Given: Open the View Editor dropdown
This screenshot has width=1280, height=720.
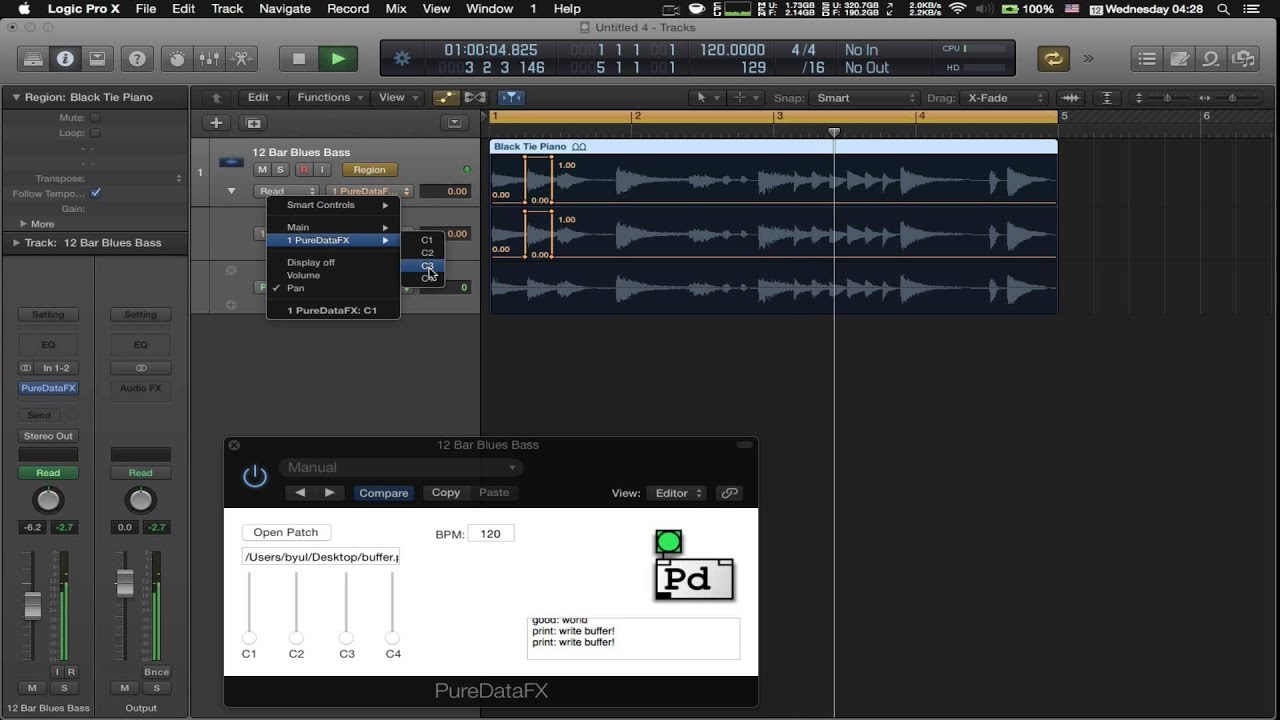Looking at the screenshot, I should tap(678, 493).
